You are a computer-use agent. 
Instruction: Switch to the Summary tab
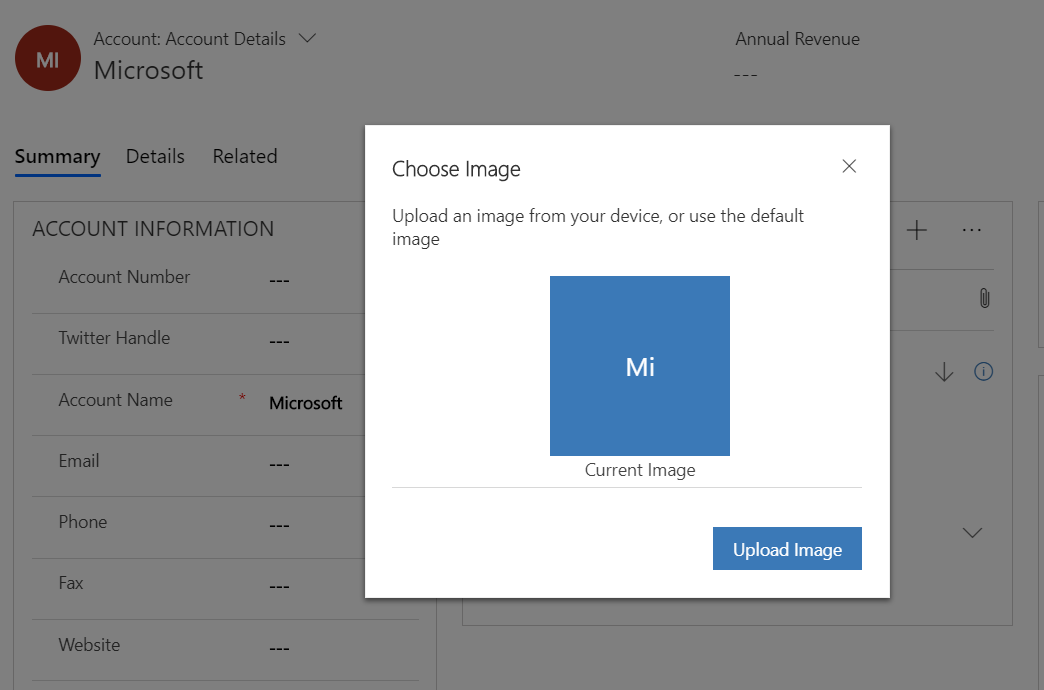tap(57, 157)
